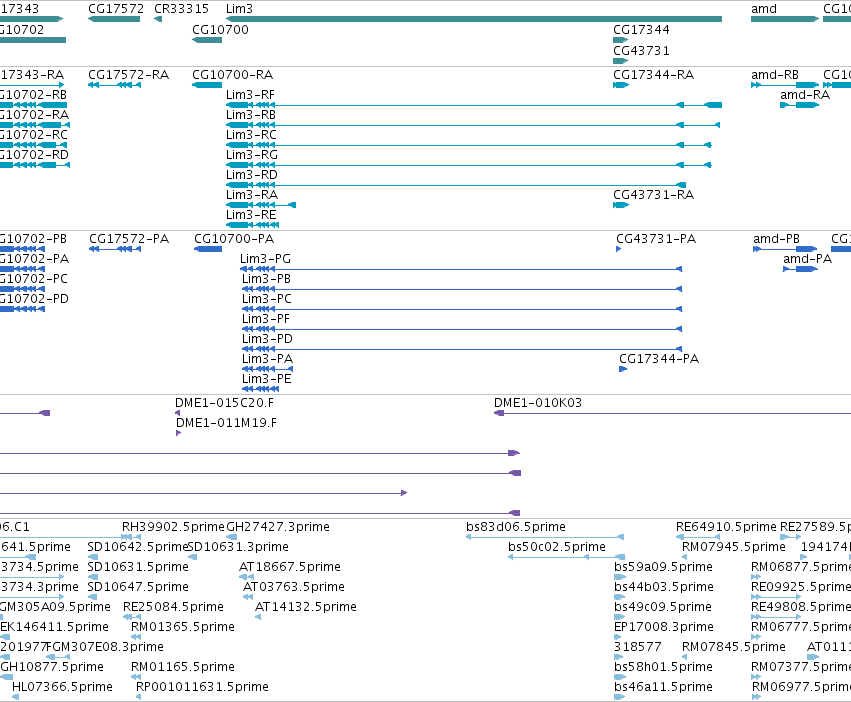
Task: Click the Lim3-PF protein label
Action: pyautogui.click(x=265, y=319)
